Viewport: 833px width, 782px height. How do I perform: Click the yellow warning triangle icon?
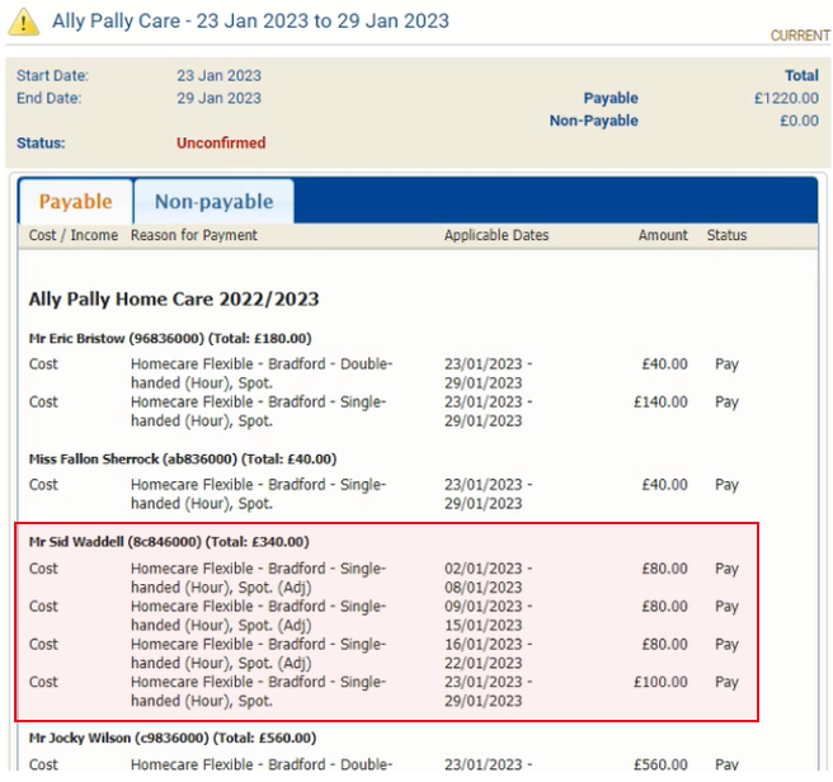23,21
